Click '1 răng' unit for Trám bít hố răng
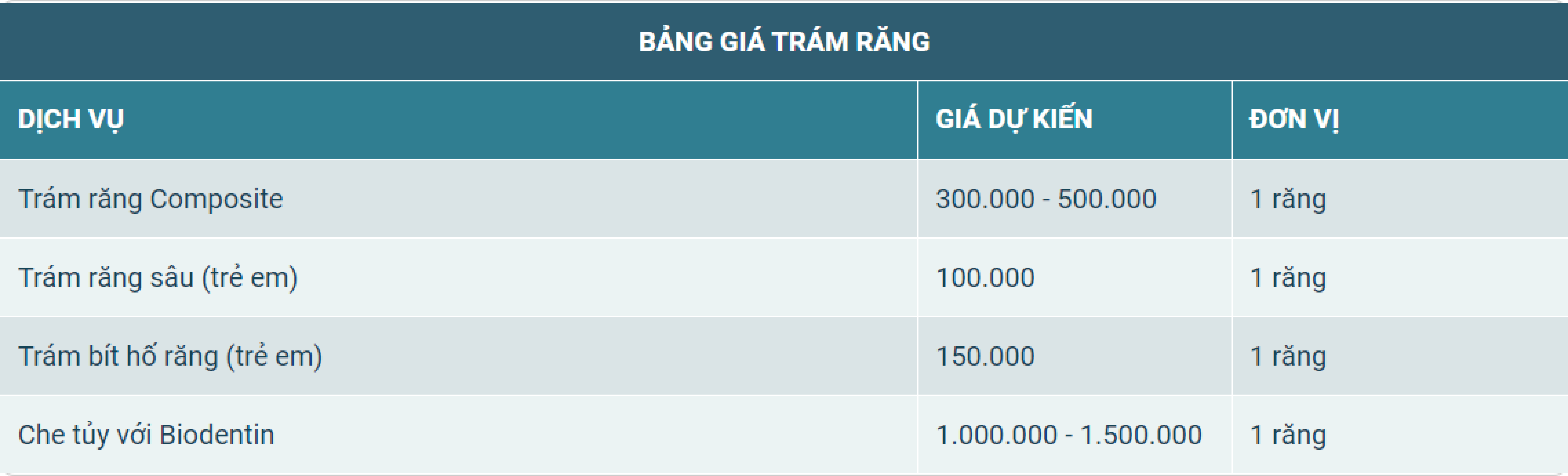 (1287, 356)
